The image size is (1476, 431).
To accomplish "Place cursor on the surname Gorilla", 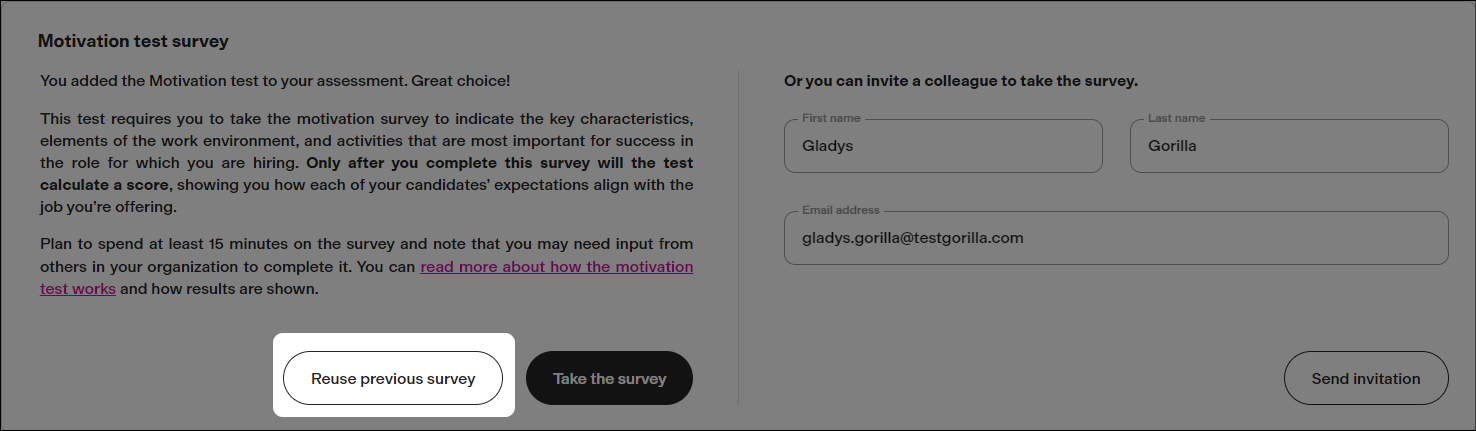I will tap(1173, 146).
